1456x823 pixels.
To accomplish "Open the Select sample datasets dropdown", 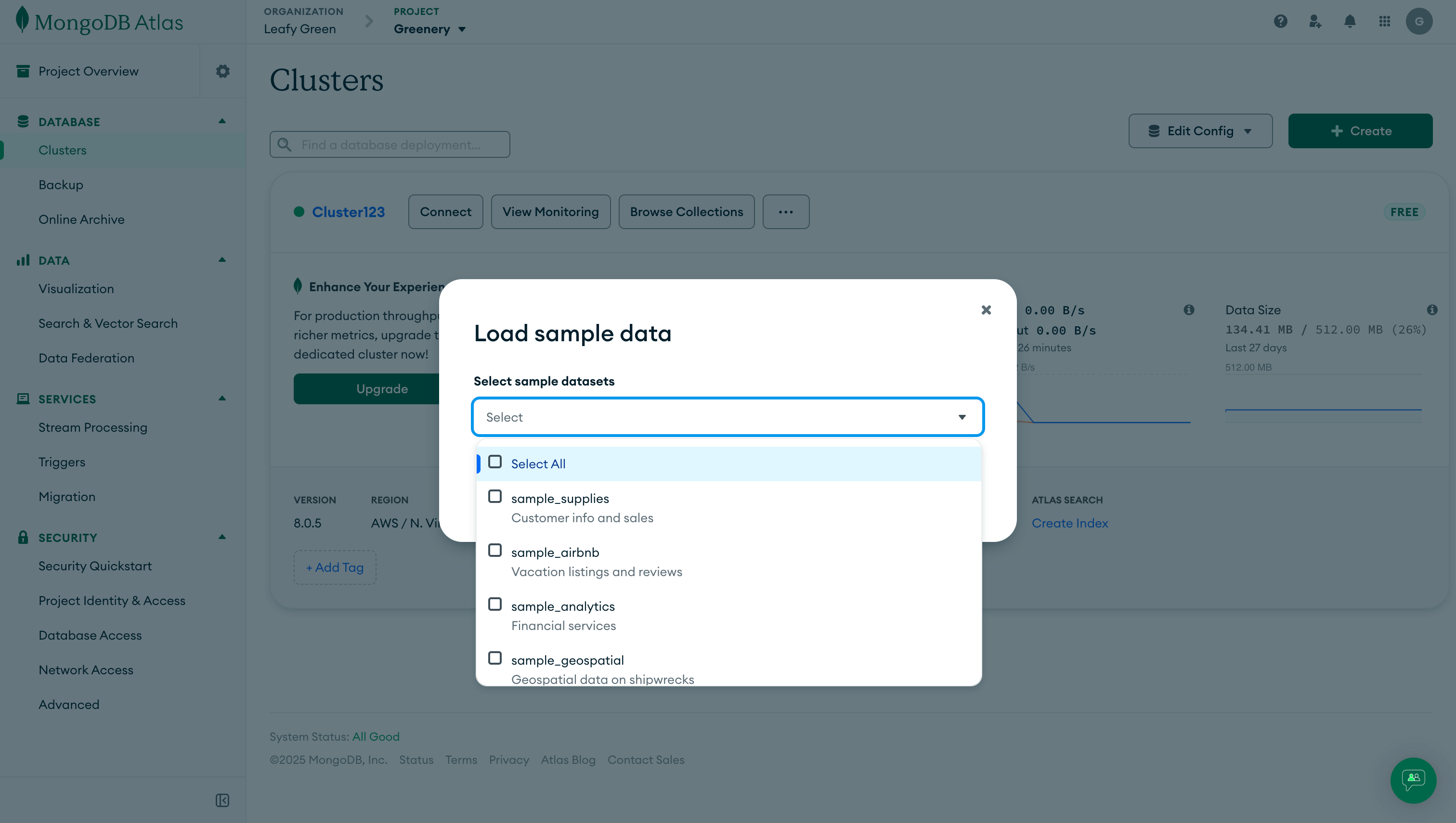I will pos(727,417).
